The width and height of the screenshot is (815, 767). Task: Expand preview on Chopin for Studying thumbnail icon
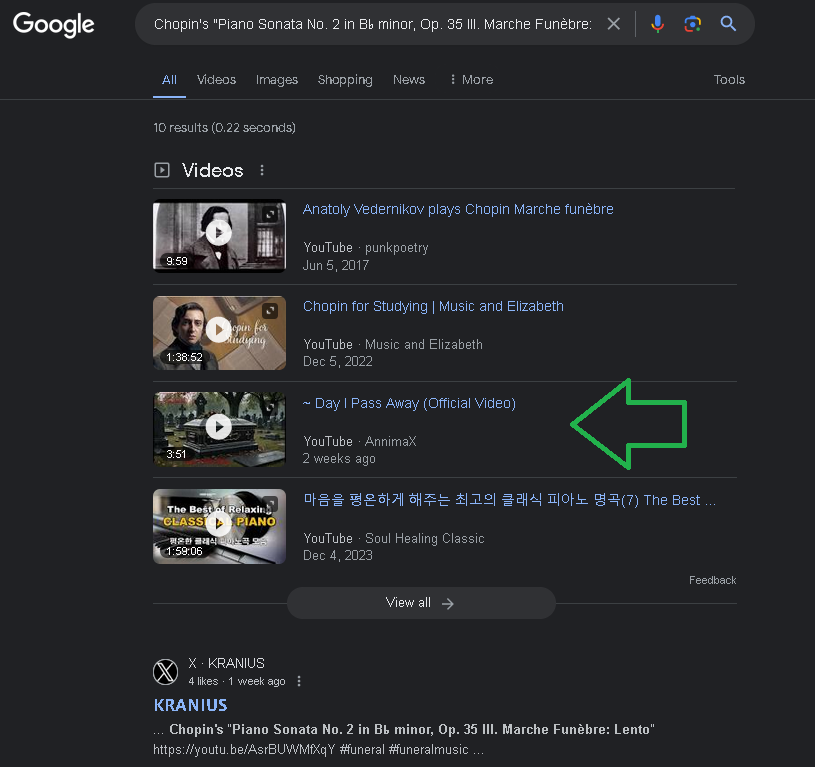coord(270,311)
